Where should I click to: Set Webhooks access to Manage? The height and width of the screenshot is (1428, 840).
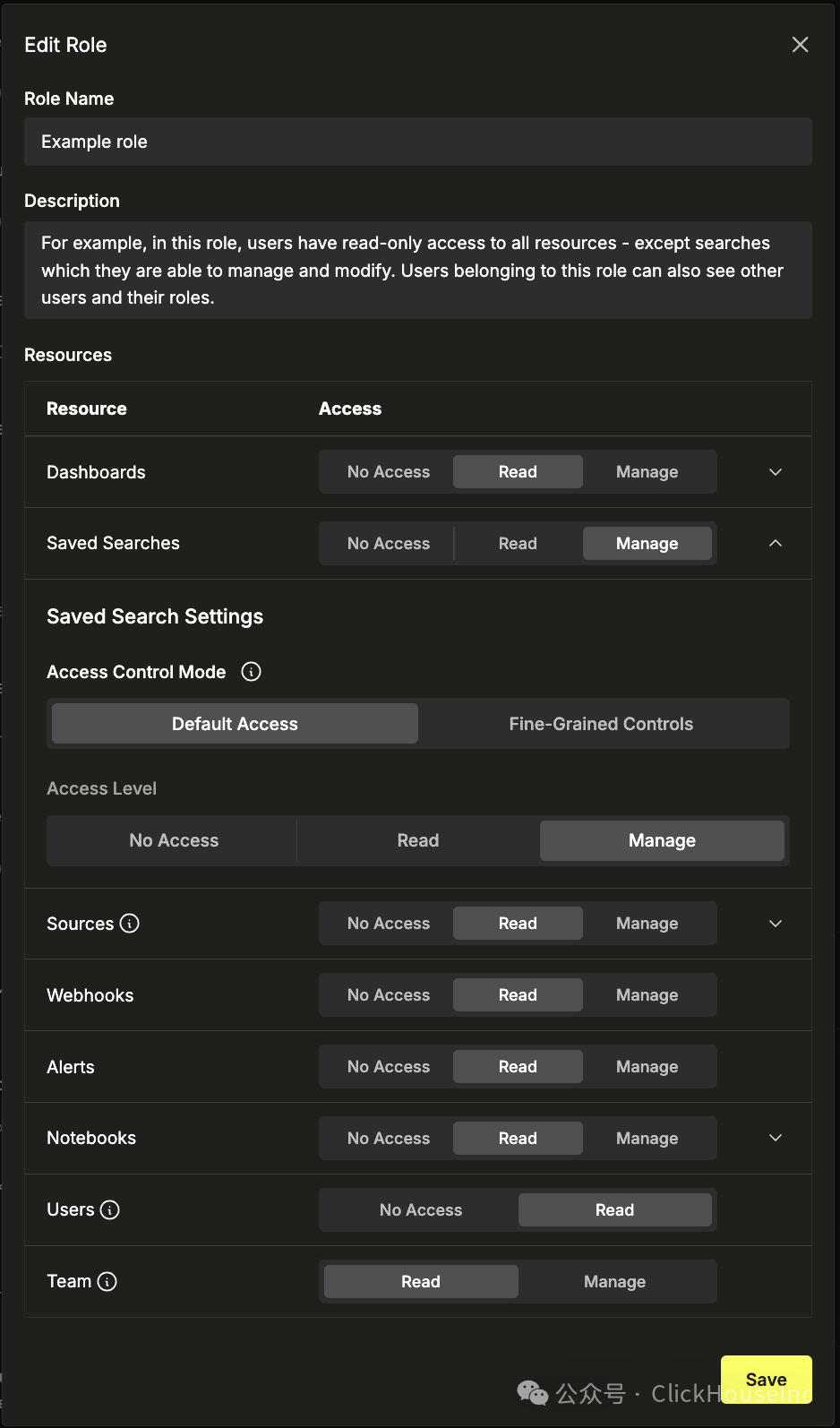(x=647, y=995)
